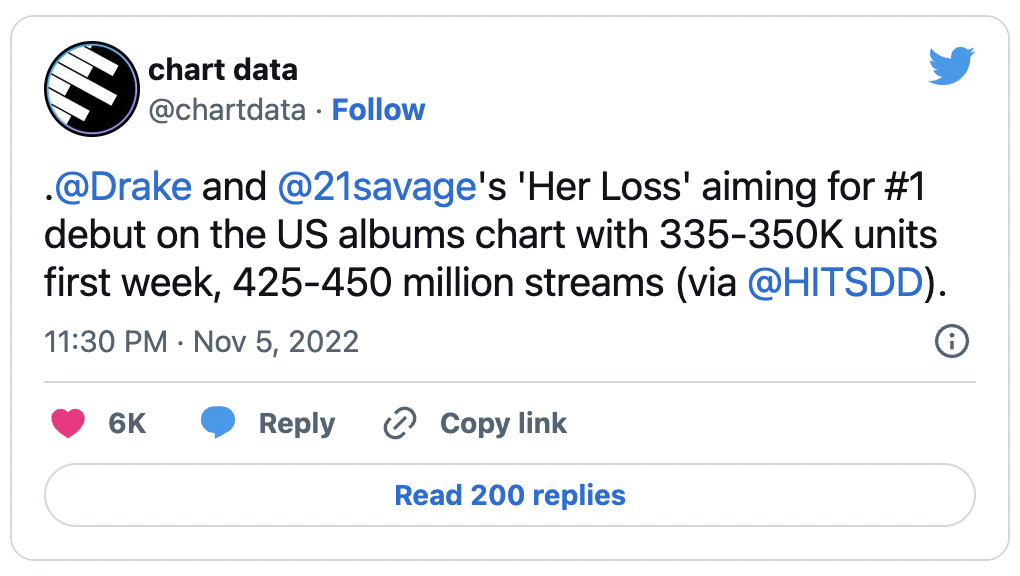
Task: Like the tweet with heart icon
Action: (68, 423)
